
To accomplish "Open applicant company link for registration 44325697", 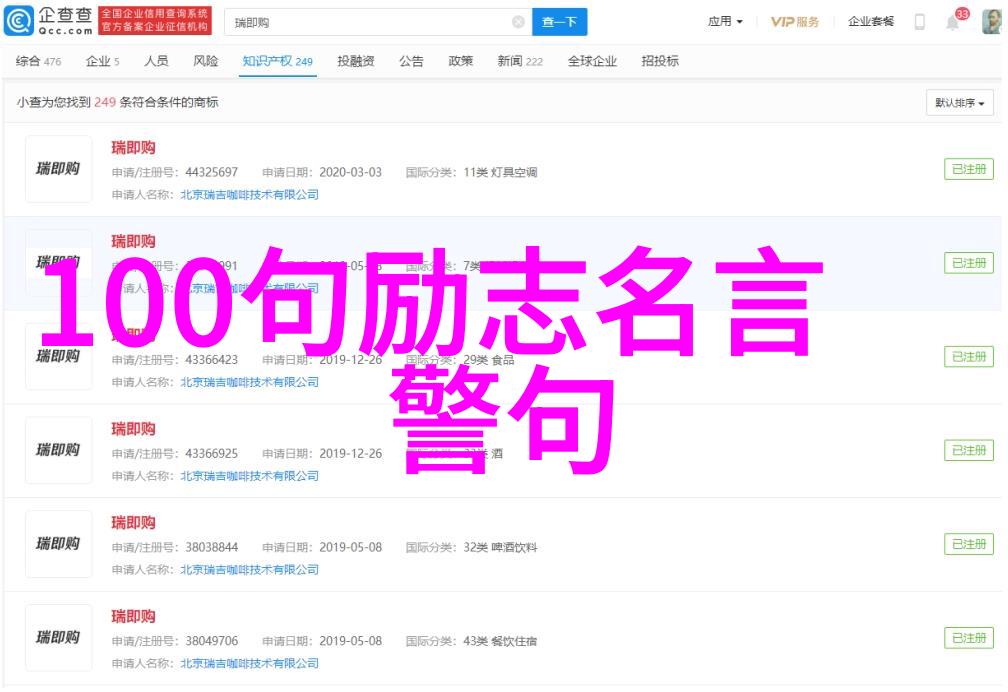I will tap(249, 195).
